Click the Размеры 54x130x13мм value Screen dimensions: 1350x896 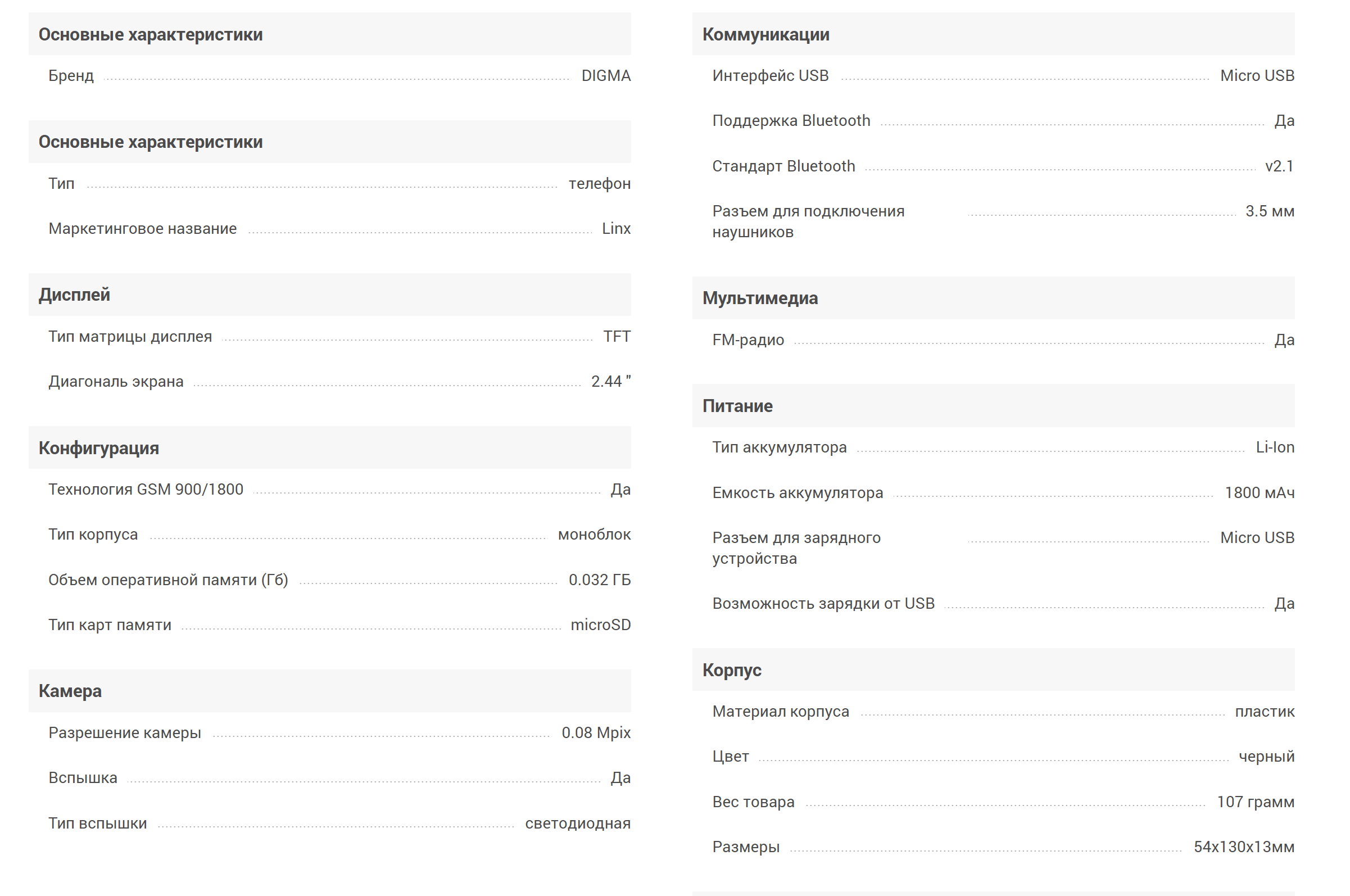click(1244, 847)
